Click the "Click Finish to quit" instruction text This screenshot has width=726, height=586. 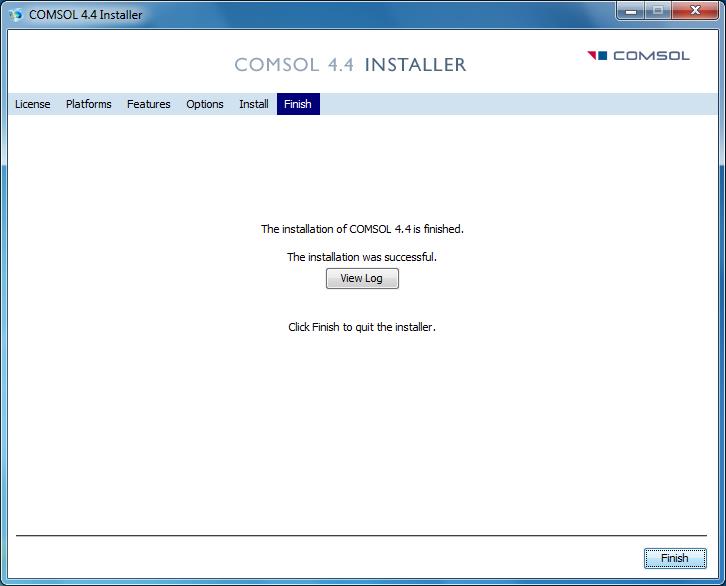point(362,327)
